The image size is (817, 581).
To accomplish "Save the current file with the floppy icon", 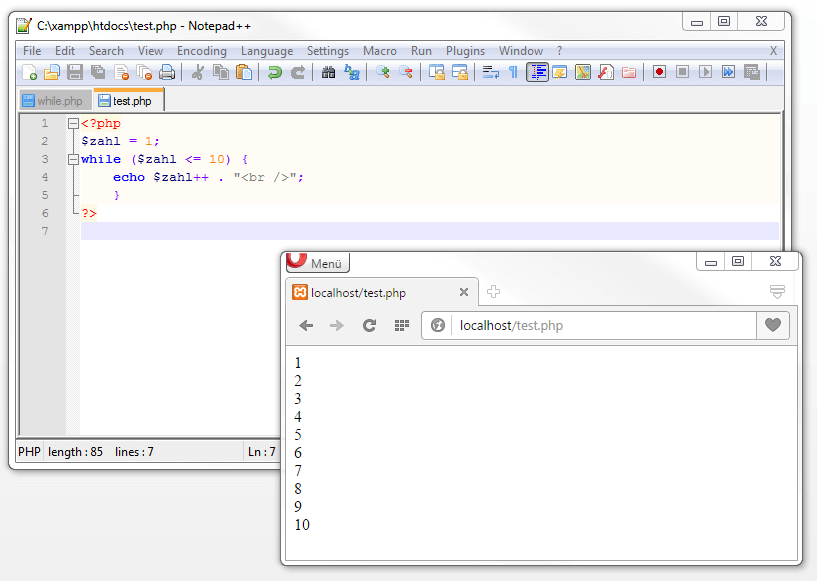I will click(75, 72).
